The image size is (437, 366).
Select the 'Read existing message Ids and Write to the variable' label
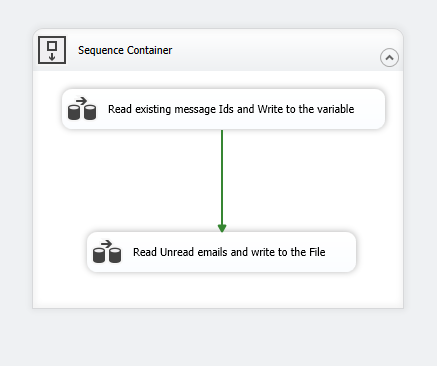(x=231, y=109)
